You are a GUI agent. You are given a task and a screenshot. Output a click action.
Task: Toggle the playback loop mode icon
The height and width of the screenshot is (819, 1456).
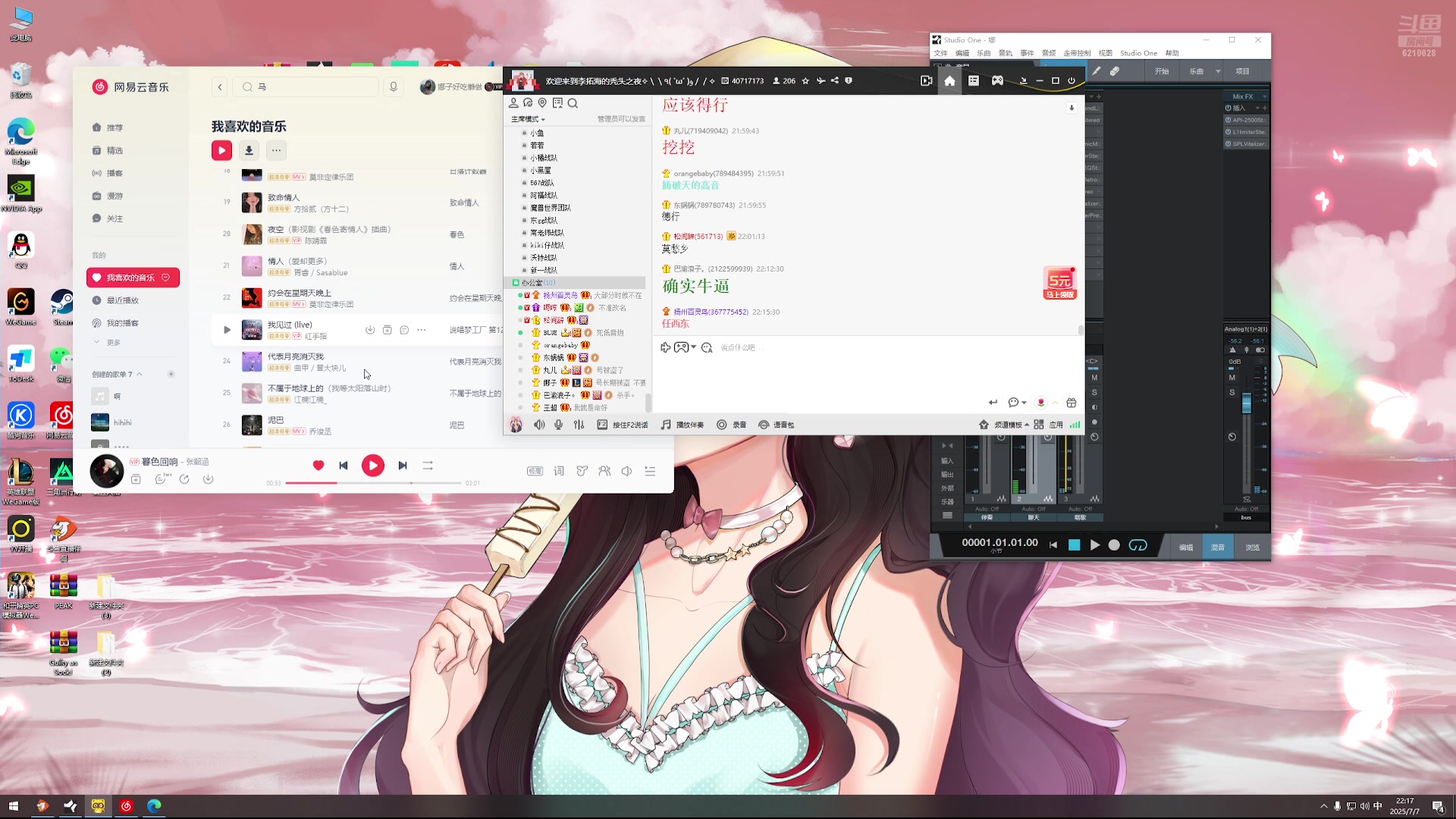(x=428, y=466)
